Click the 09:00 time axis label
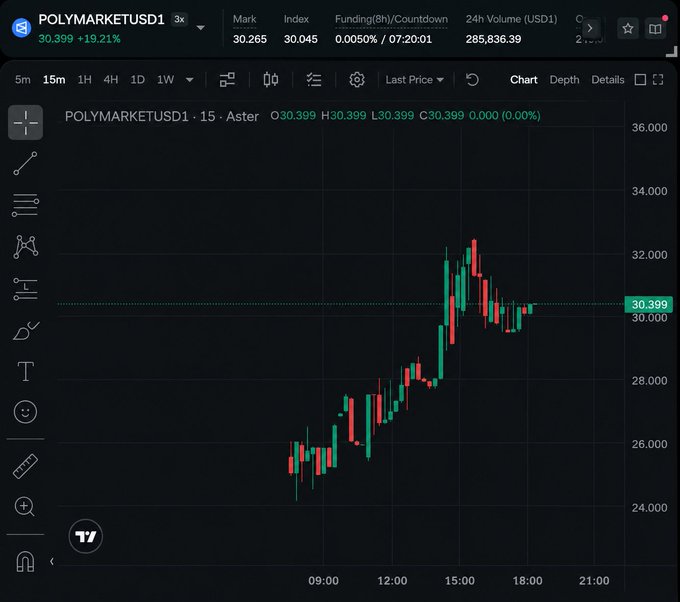Image resolution: width=680 pixels, height=602 pixels. (324, 580)
